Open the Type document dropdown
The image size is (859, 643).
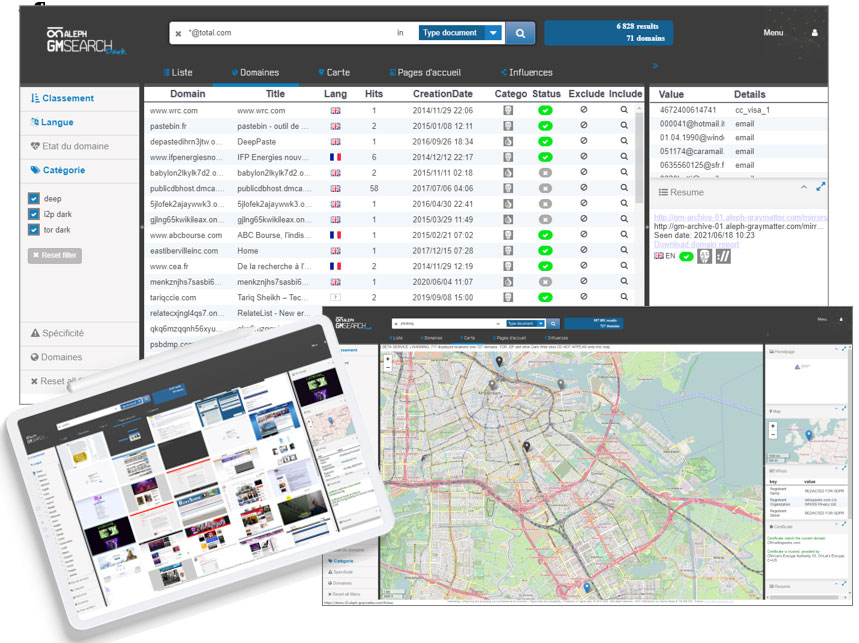[x=460, y=33]
